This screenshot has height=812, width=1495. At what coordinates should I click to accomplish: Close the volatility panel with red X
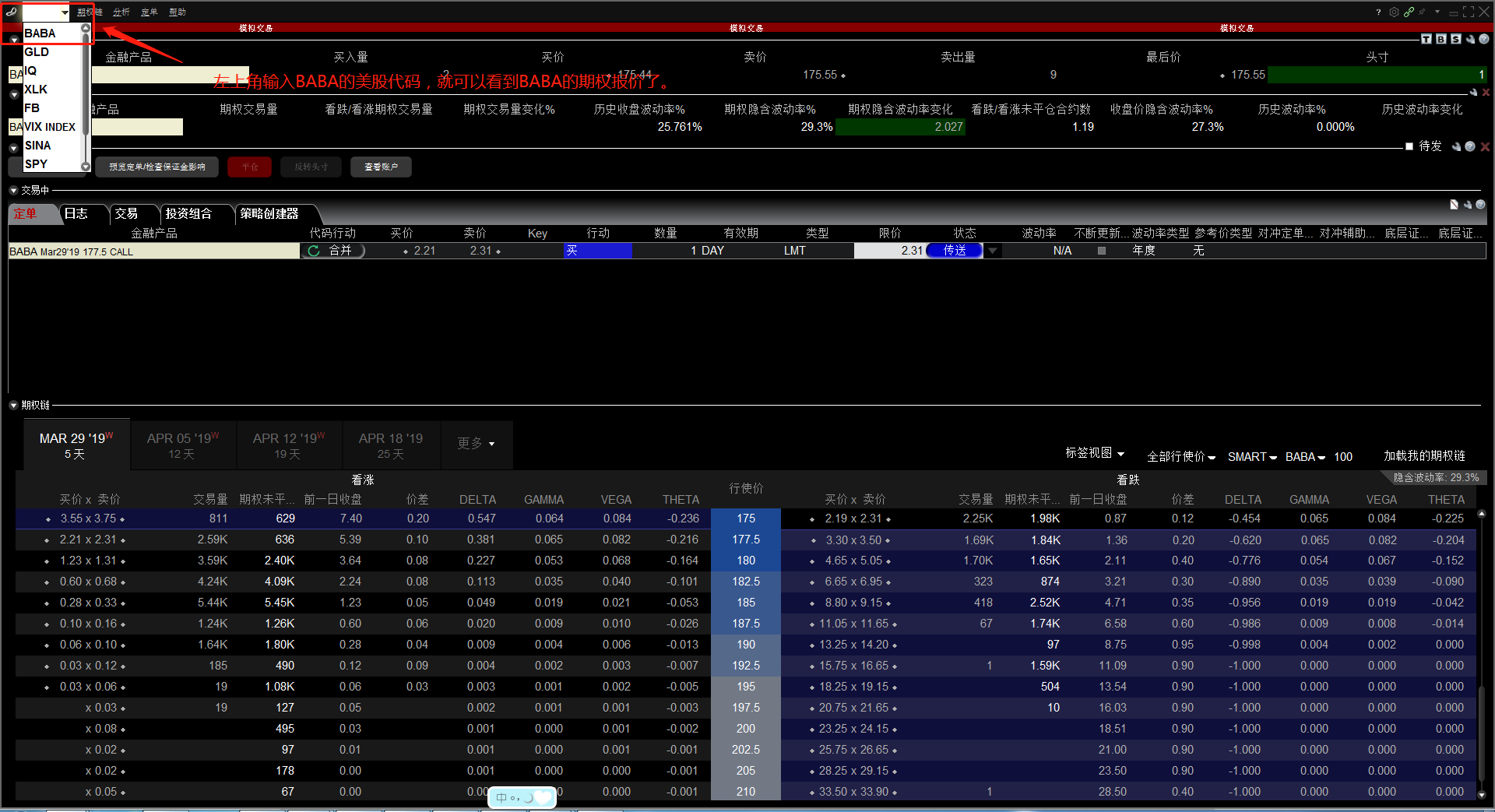(x=1486, y=92)
